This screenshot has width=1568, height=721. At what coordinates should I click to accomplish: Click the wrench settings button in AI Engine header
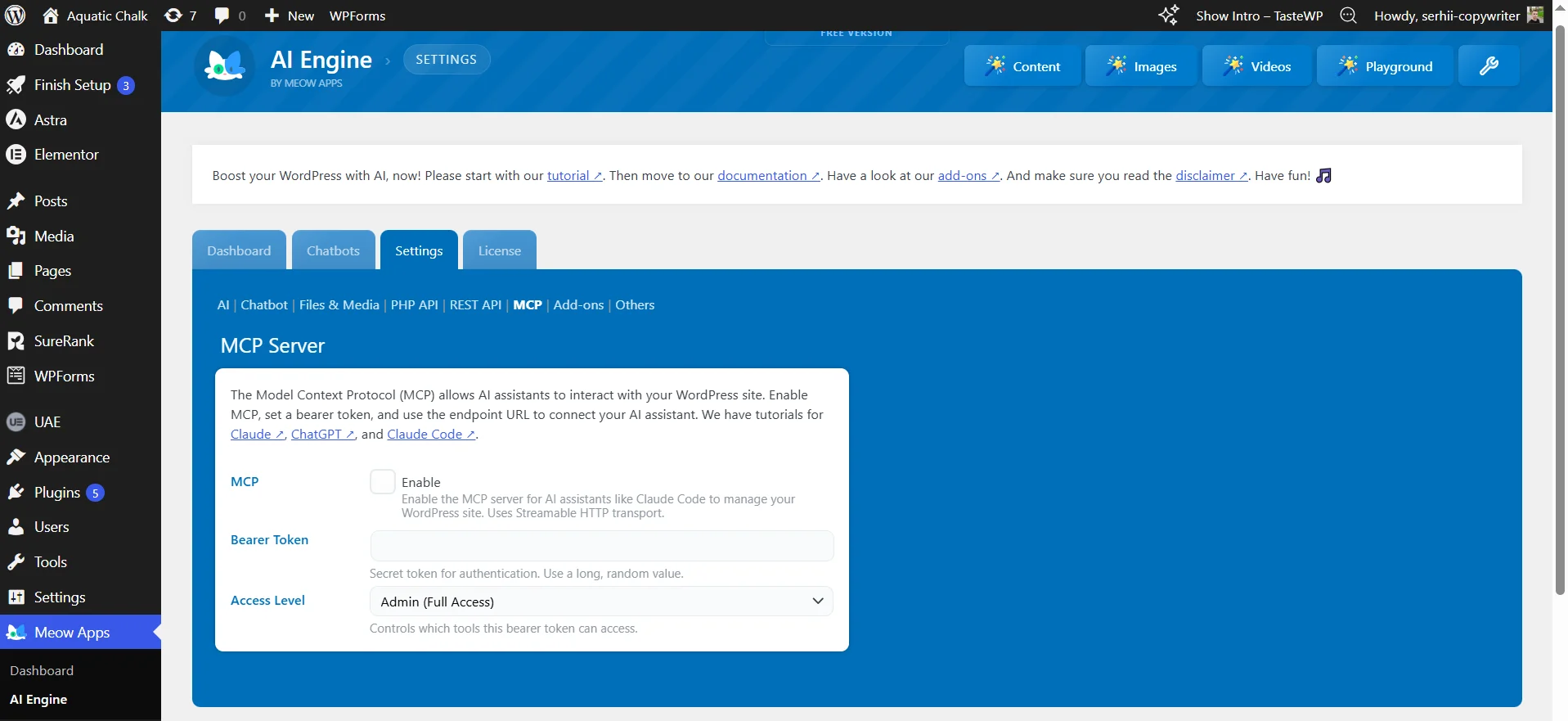[1489, 66]
